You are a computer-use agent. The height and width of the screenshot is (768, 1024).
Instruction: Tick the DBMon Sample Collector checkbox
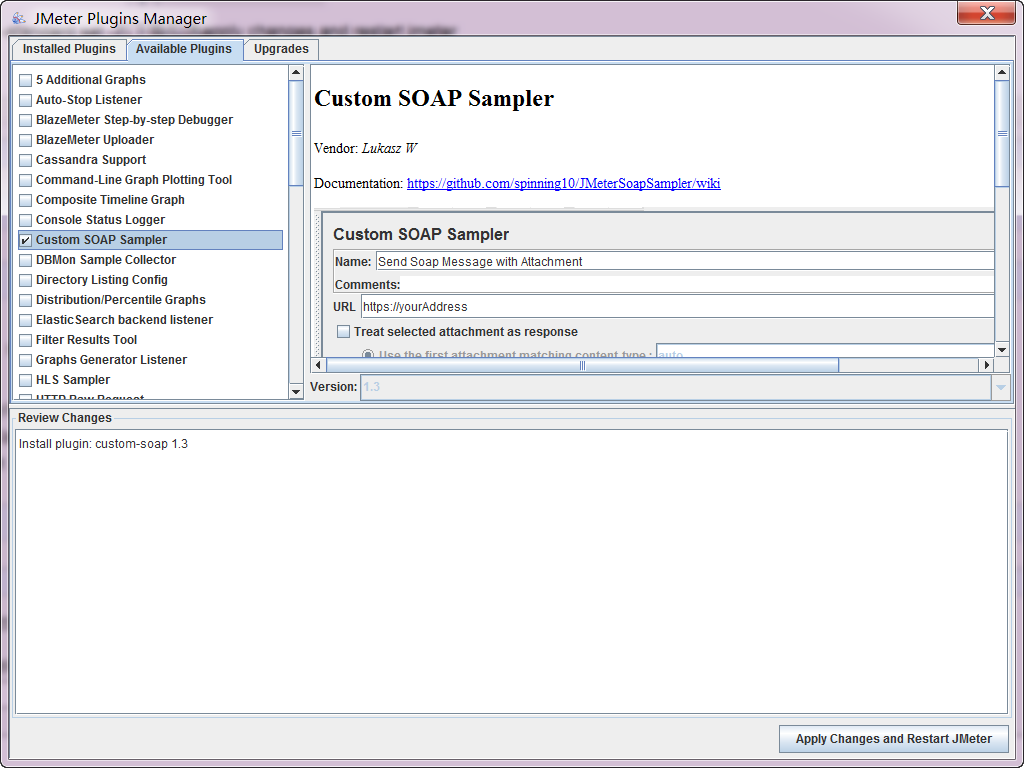[x=25, y=261]
